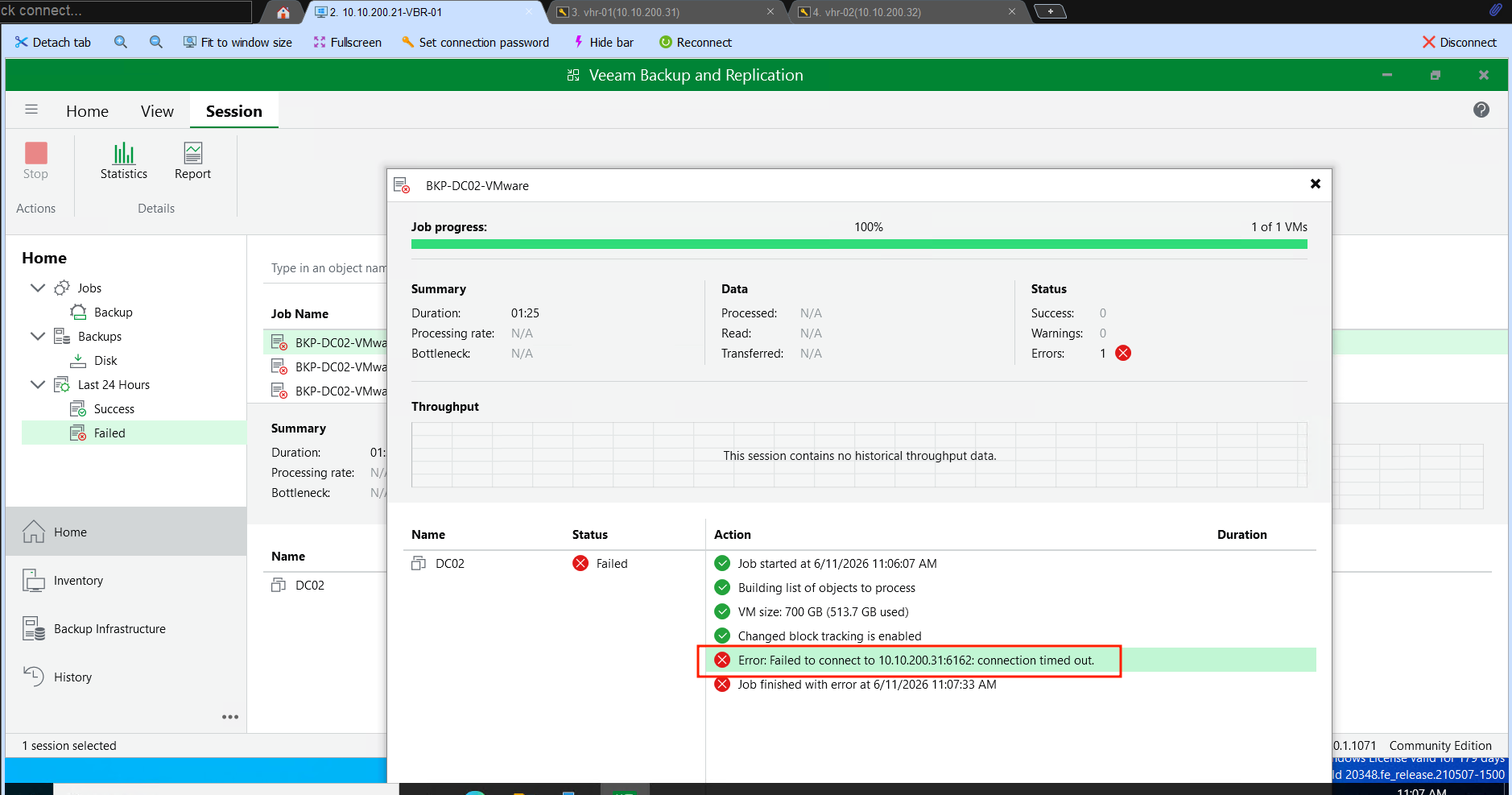Click the taskbar clock showing 11:07 AM
Image resolution: width=1512 pixels, height=795 pixels.
coord(1421,790)
